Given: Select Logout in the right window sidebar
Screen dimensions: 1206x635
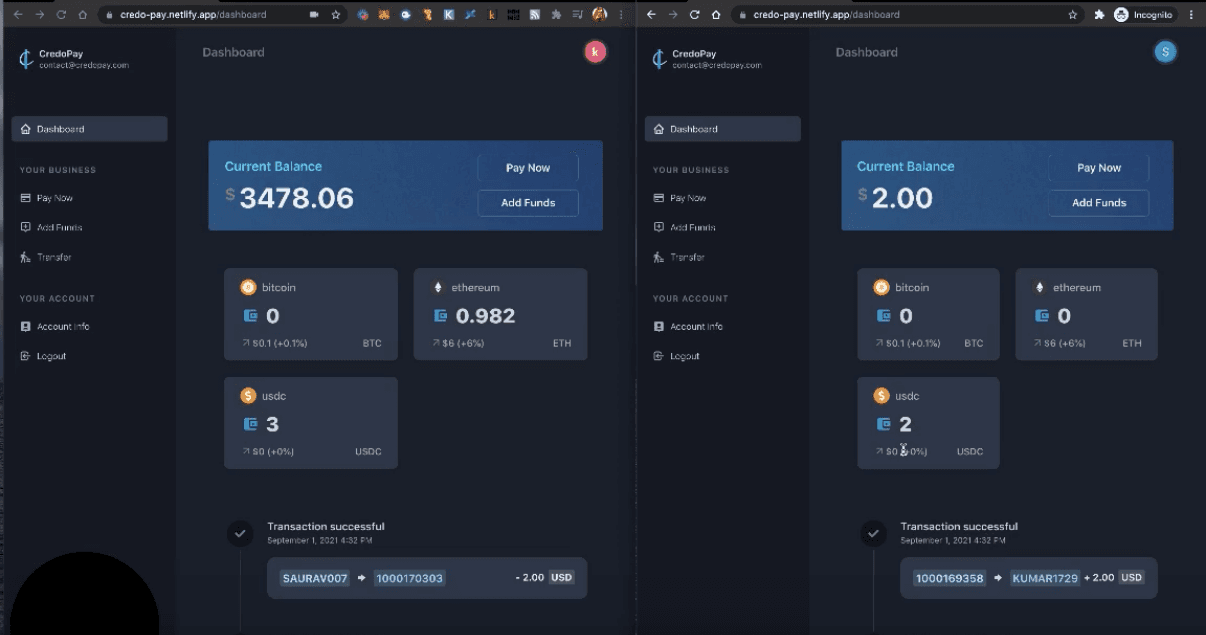Looking at the screenshot, I should point(676,356).
